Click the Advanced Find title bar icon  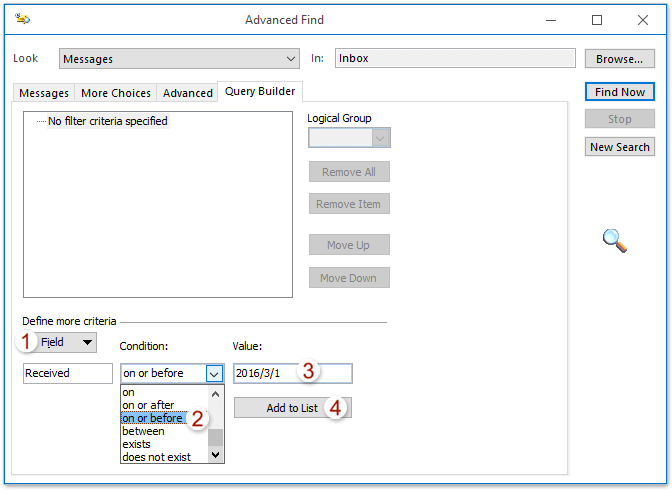(22, 19)
